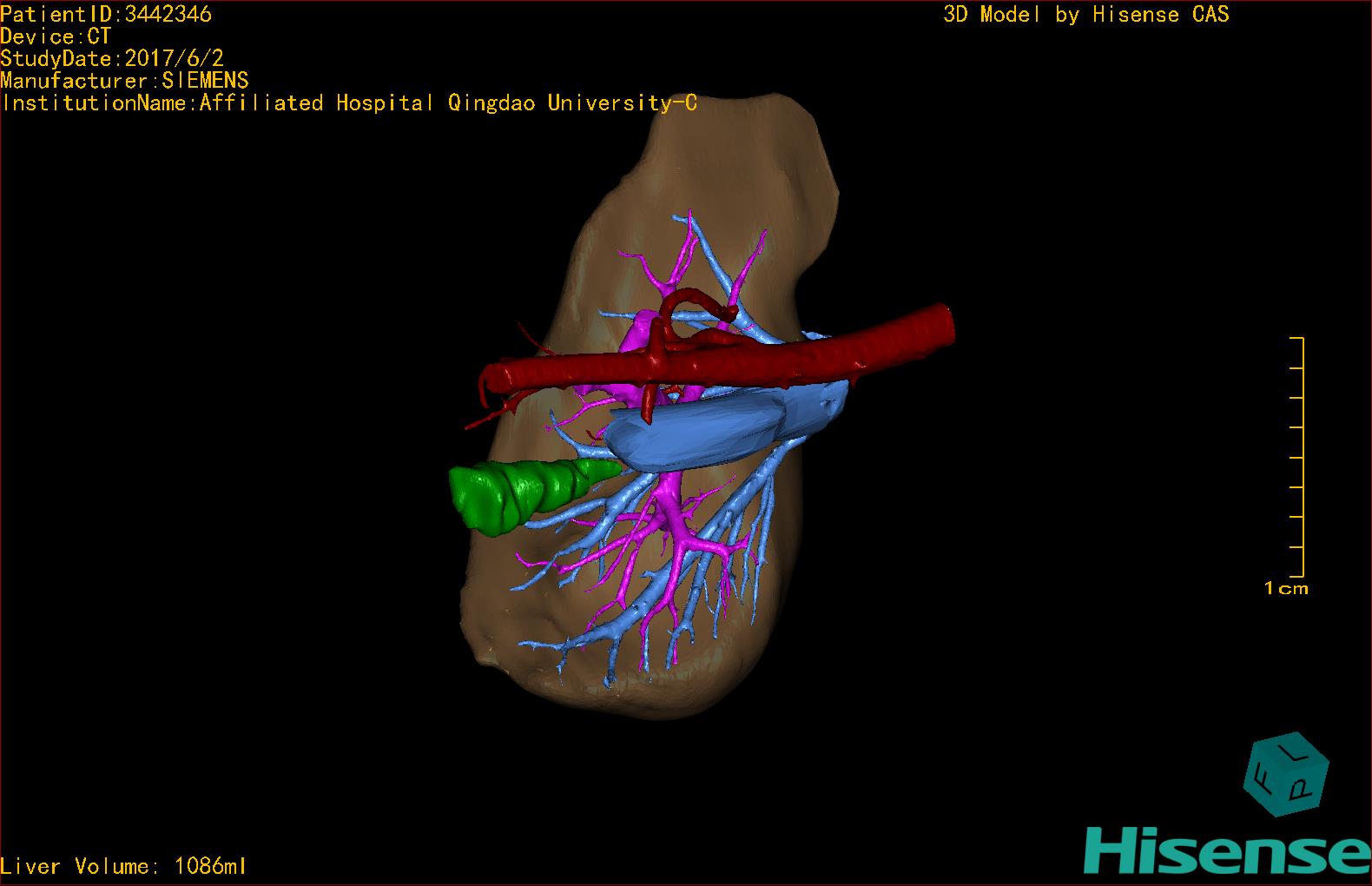Click the 1cm scale label

click(x=1286, y=588)
